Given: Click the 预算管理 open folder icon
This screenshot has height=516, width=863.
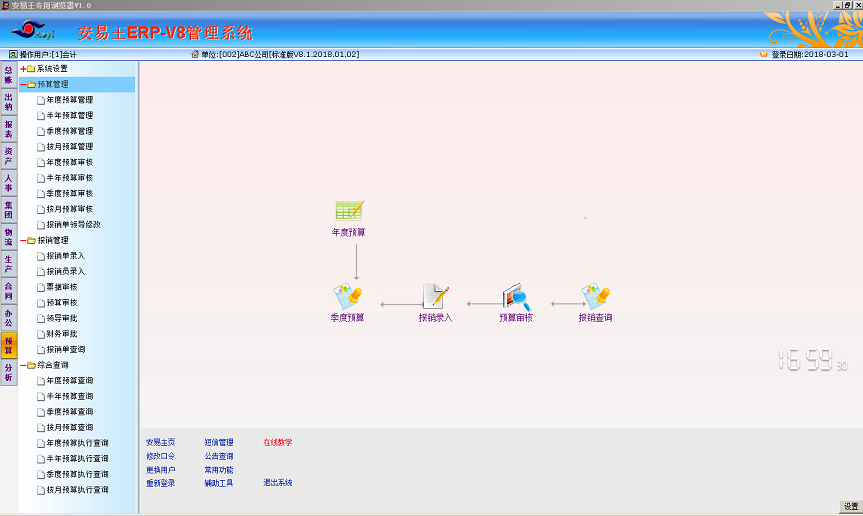Looking at the screenshot, I should point(31,84).
